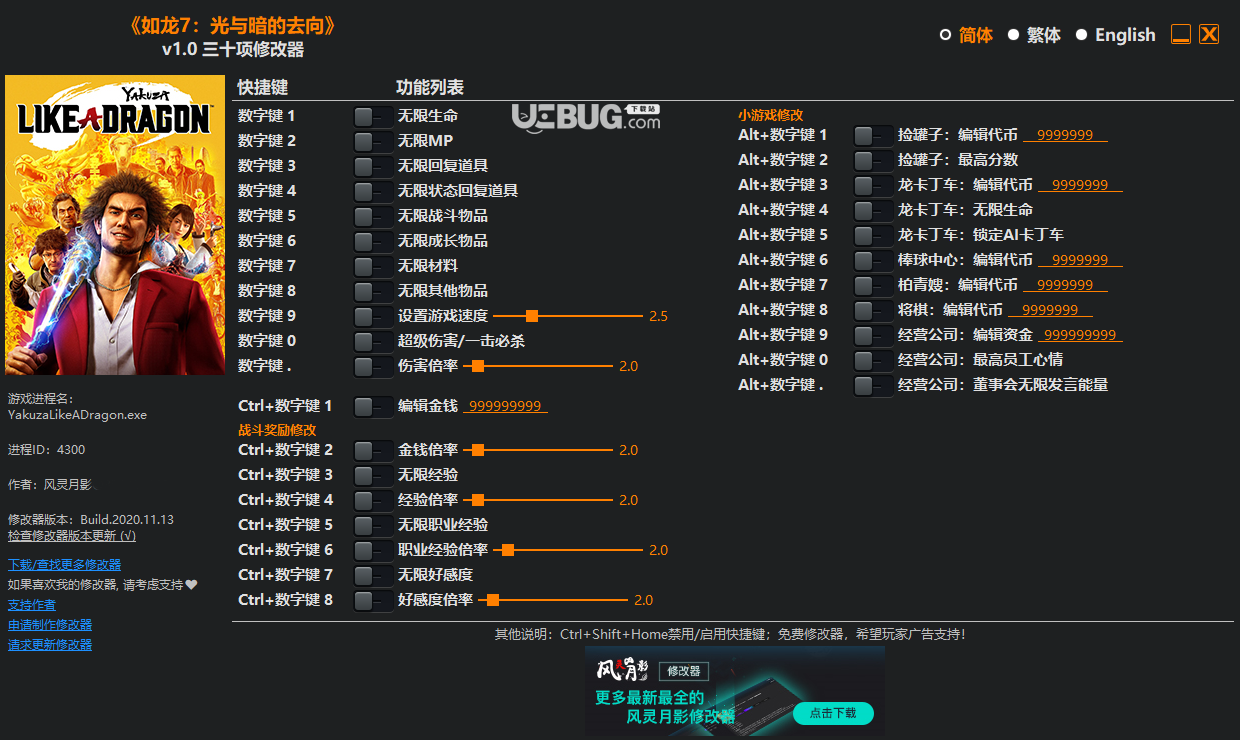The image size is (1240, 740).
Task: Toggle 棒球中心：编辑代币 switch
Action: click(873, 260)
